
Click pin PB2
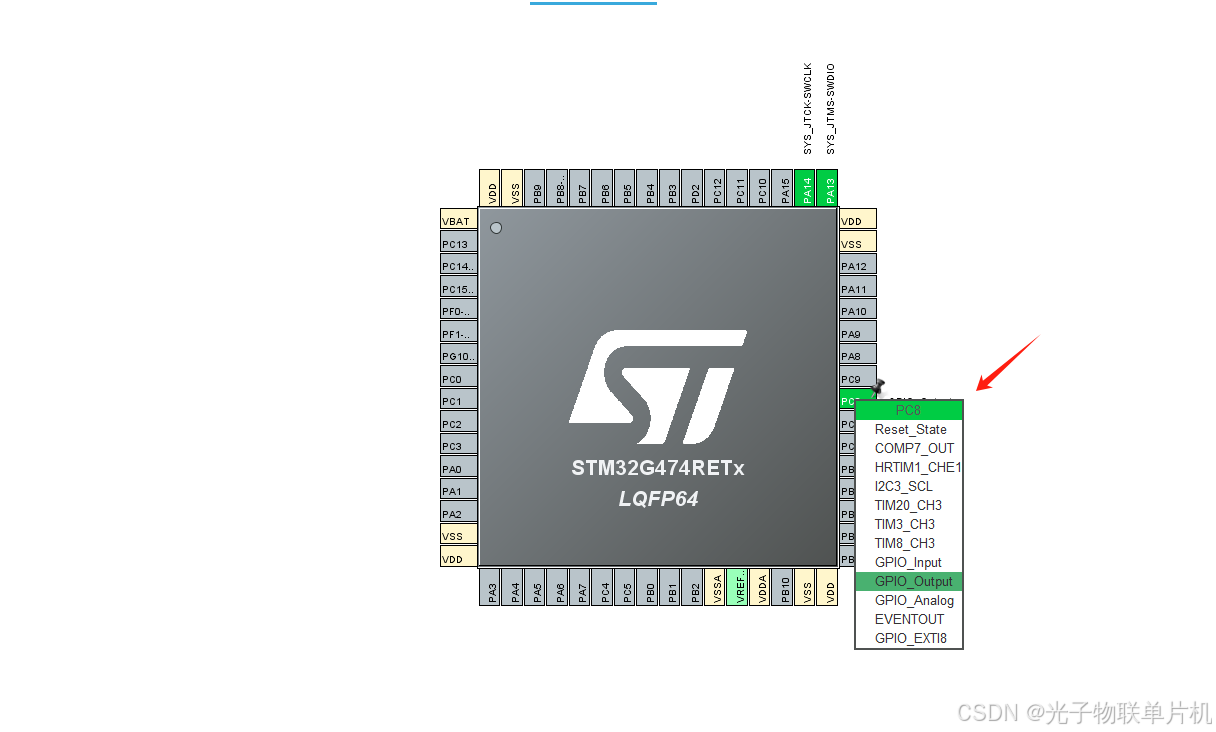click(694, 587)
